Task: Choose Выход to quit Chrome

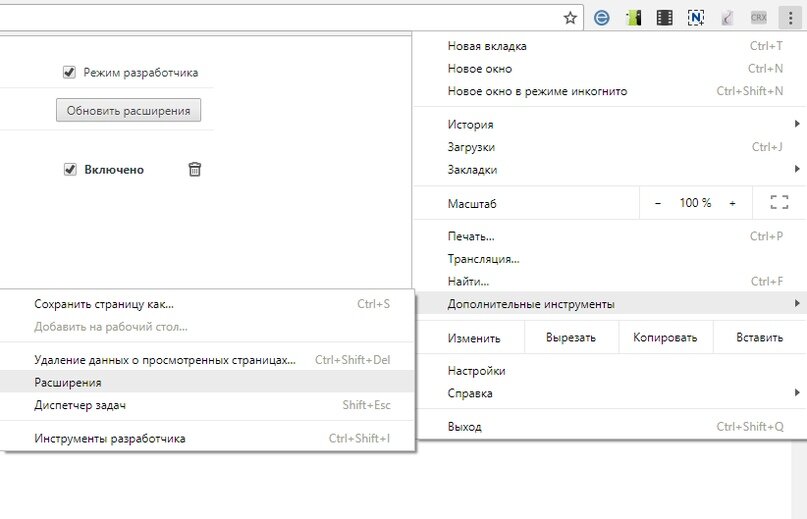Action: coord(610,426)
